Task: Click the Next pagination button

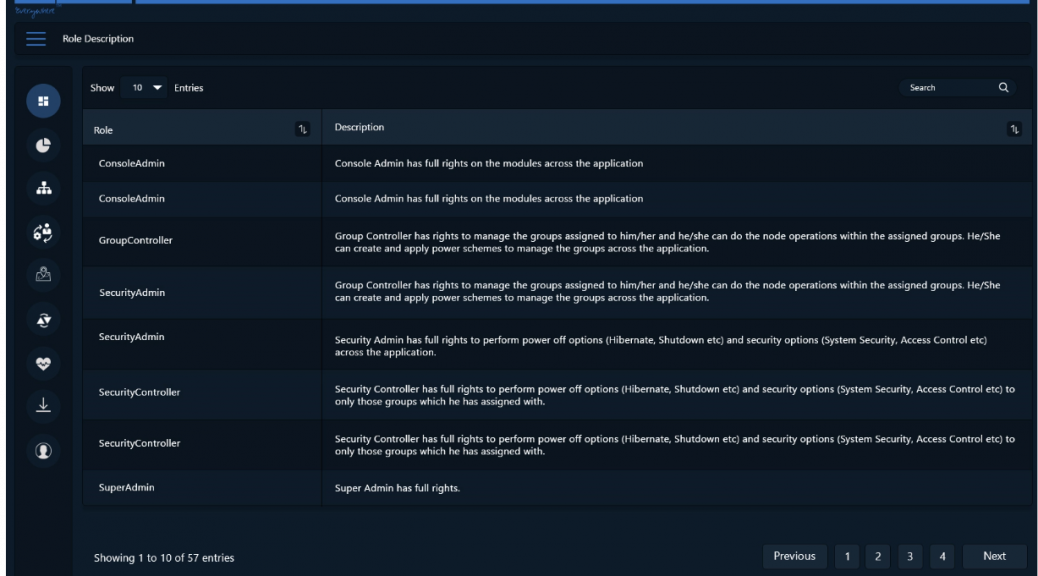Action: click(x=994, y=556)
